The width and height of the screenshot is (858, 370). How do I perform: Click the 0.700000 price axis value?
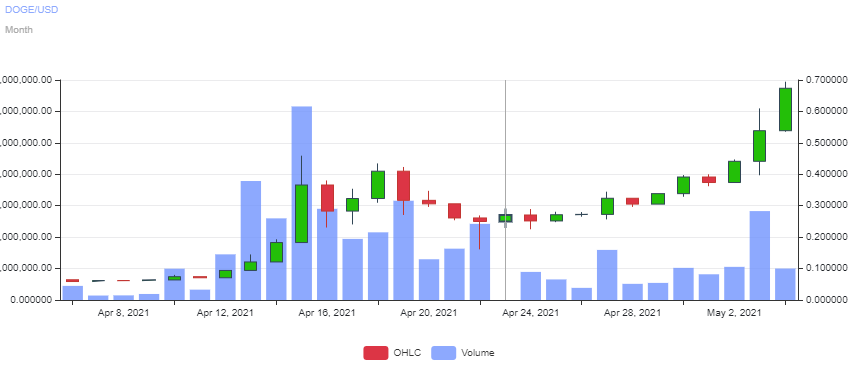point(826,80)
